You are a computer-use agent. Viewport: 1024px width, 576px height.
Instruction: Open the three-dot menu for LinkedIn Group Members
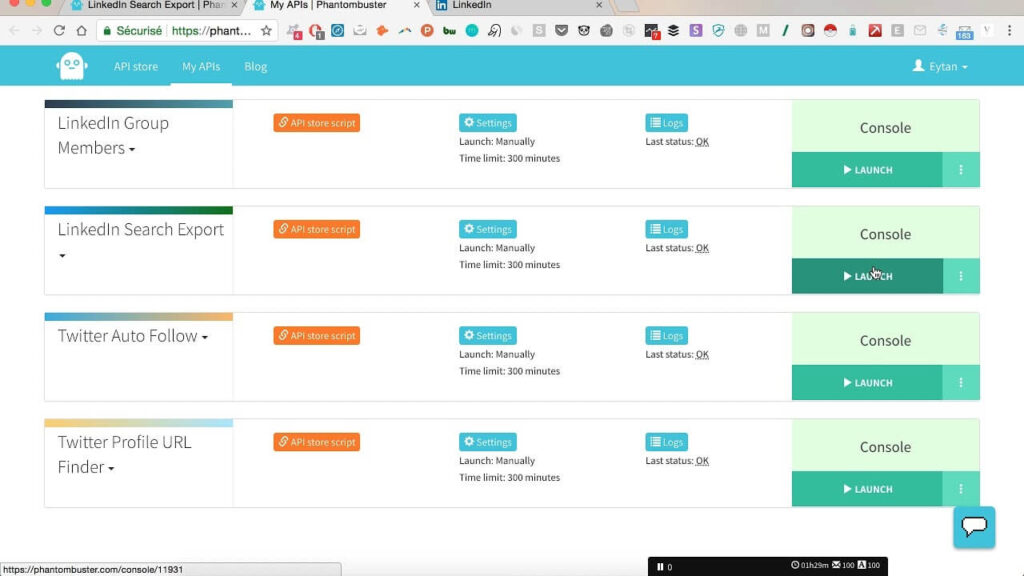pyautogui.click(x=961, y=170)
